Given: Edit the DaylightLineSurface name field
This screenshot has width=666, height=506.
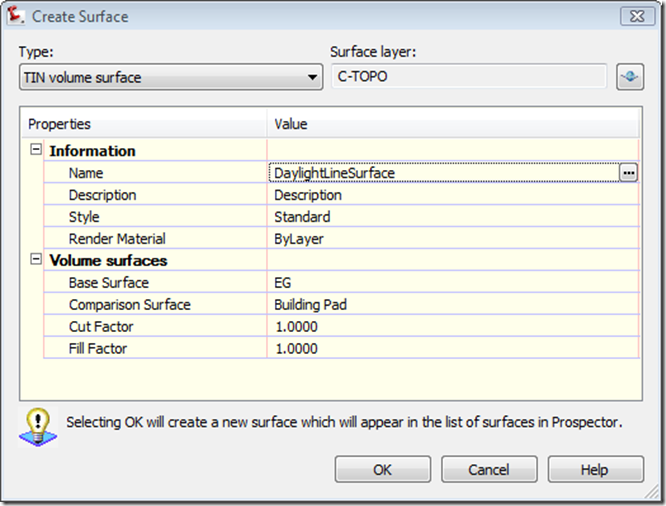Looking at the screenshot, I should 440,173.
